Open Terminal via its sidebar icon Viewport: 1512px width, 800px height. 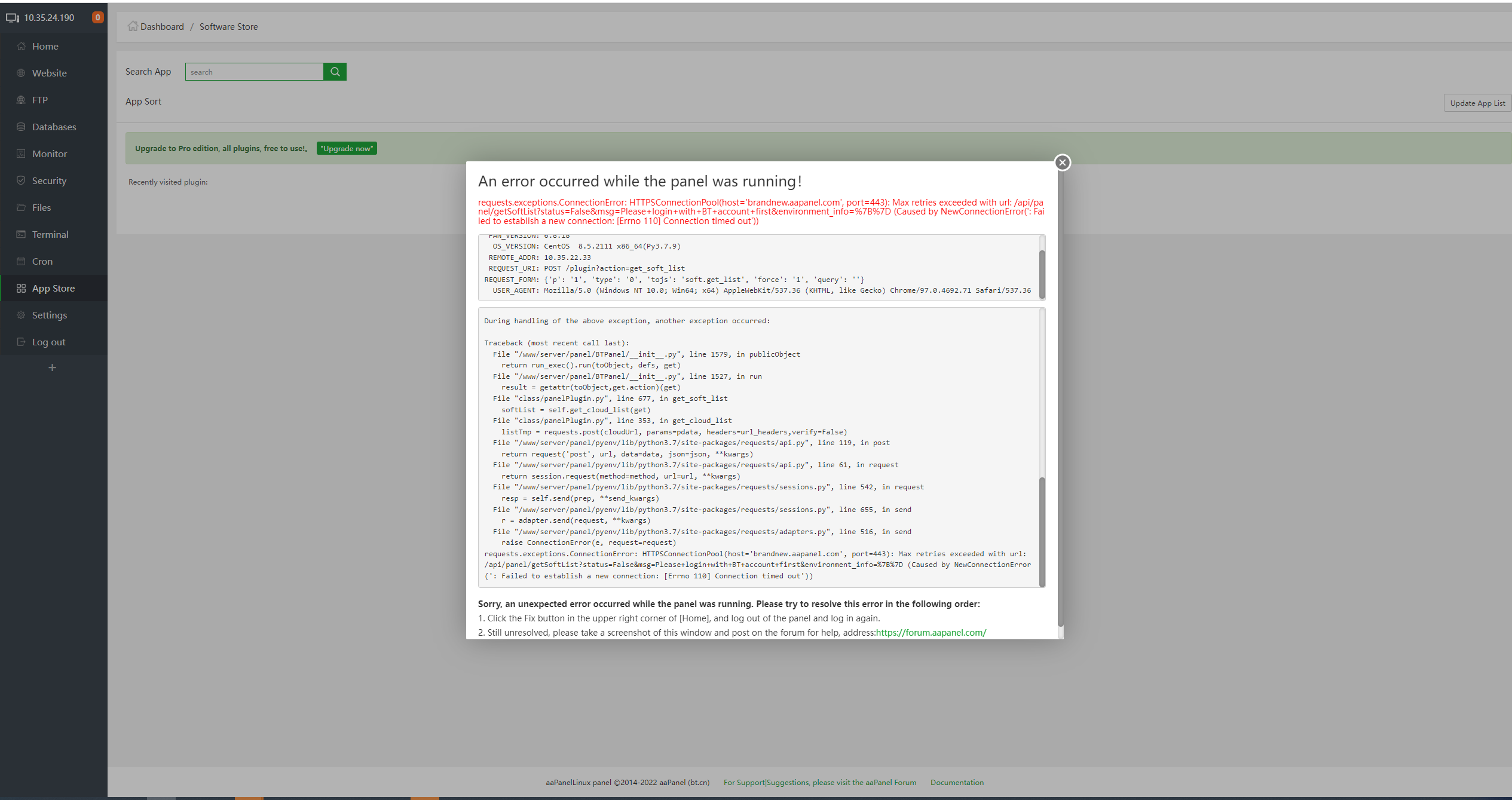click(21, 235)
